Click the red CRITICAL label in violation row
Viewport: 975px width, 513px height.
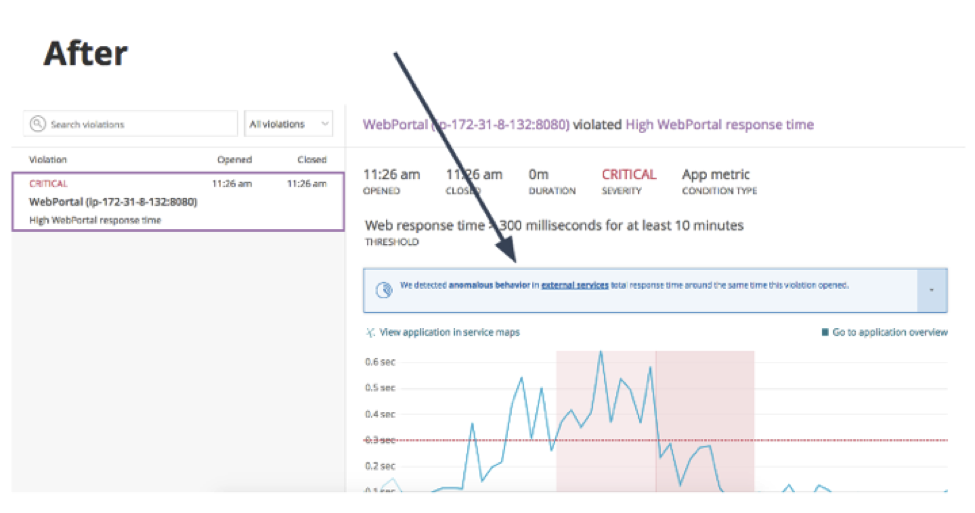click(x=49, y=183)
